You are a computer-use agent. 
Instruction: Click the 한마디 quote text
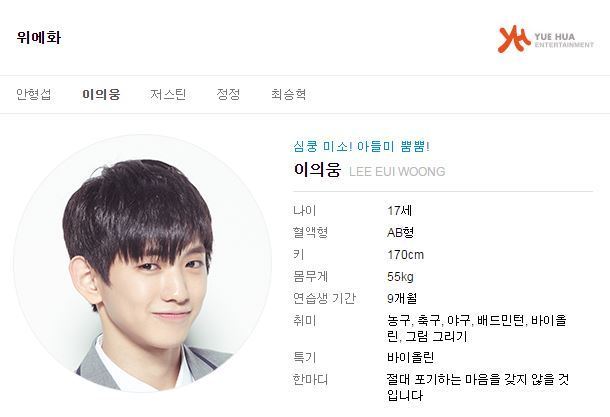click(478, 387)
